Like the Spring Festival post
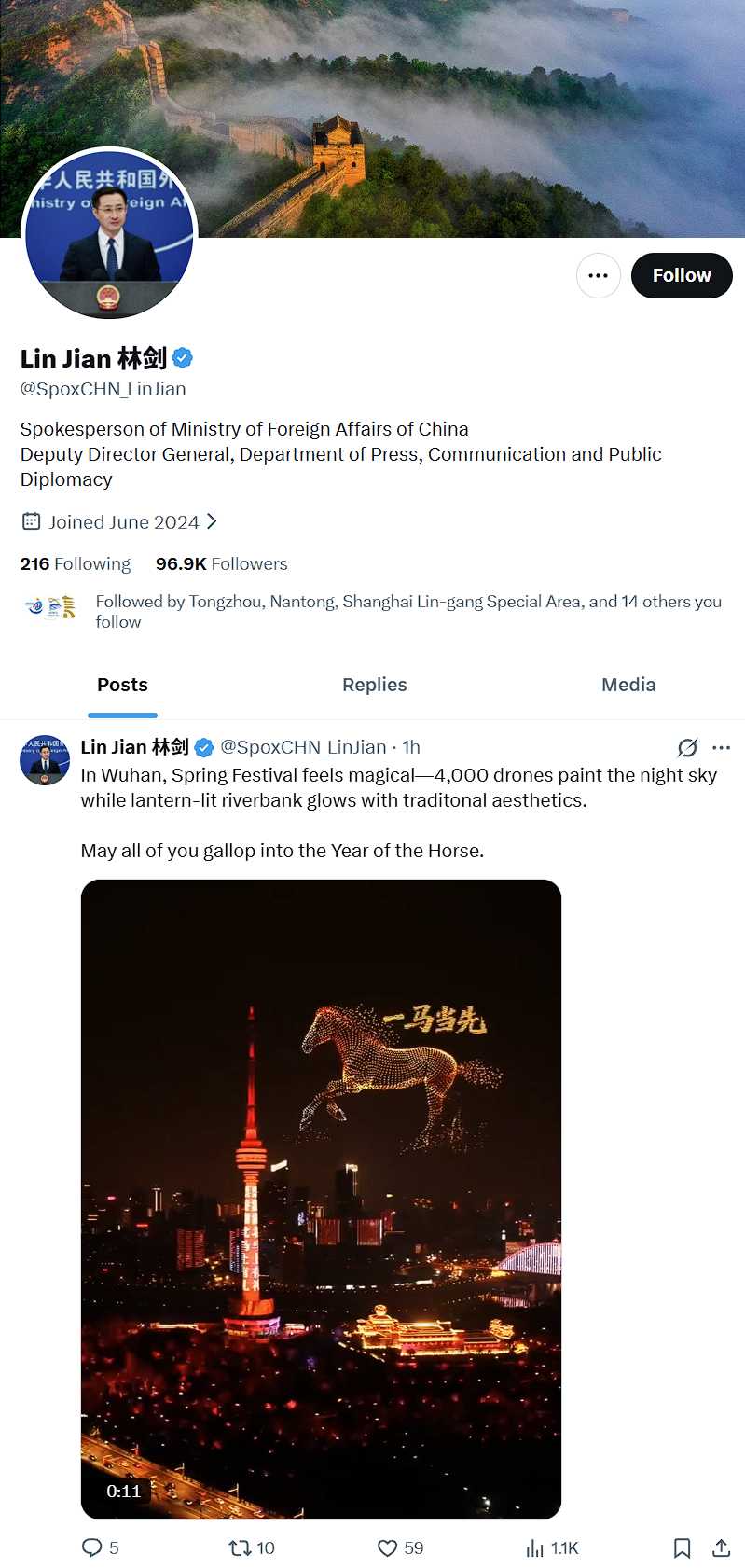The height and width of the screenshot is (1568, 745). coord(388,1547)
